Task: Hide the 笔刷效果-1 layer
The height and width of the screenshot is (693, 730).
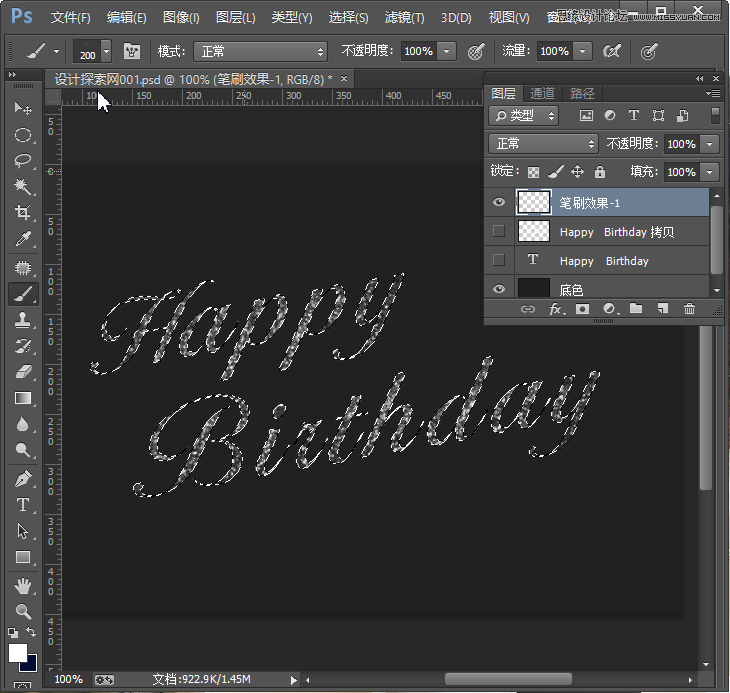Action: pos(499,202)
